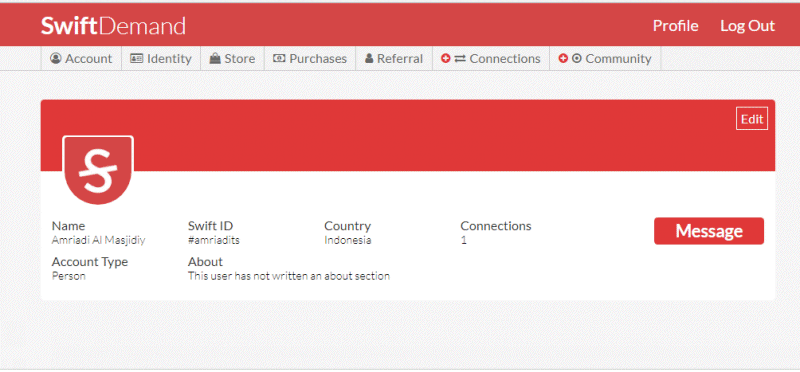
Task: Click the About label
Action: point(205,262)
